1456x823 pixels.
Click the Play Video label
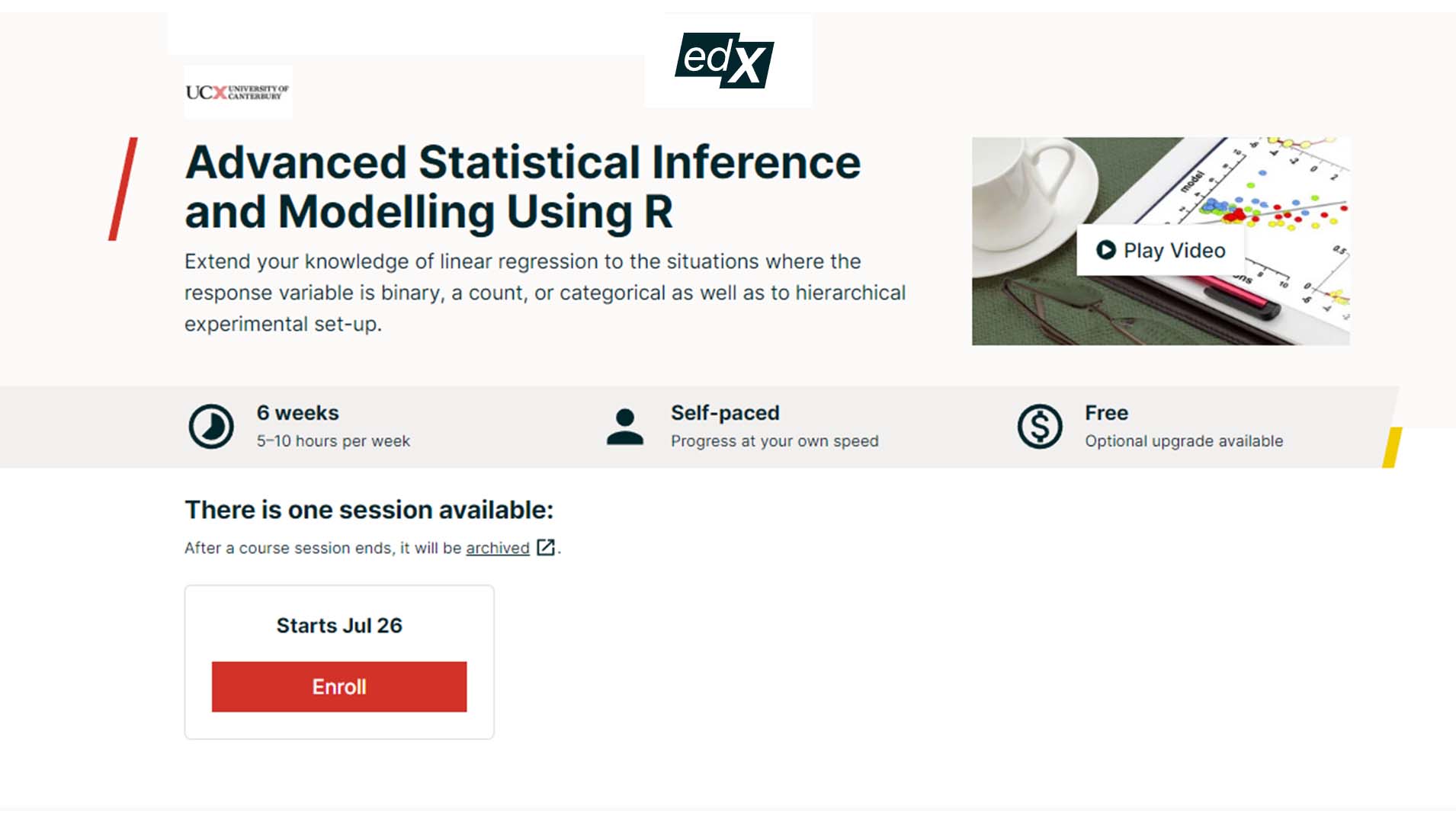pyautogui.click(x=1174, y=251)
